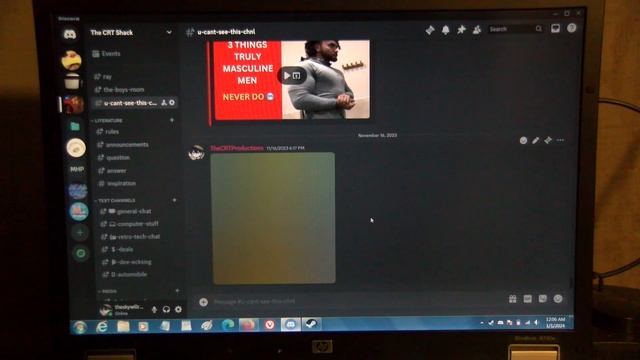
Task: Open the question channel
Action: point(114,158)
